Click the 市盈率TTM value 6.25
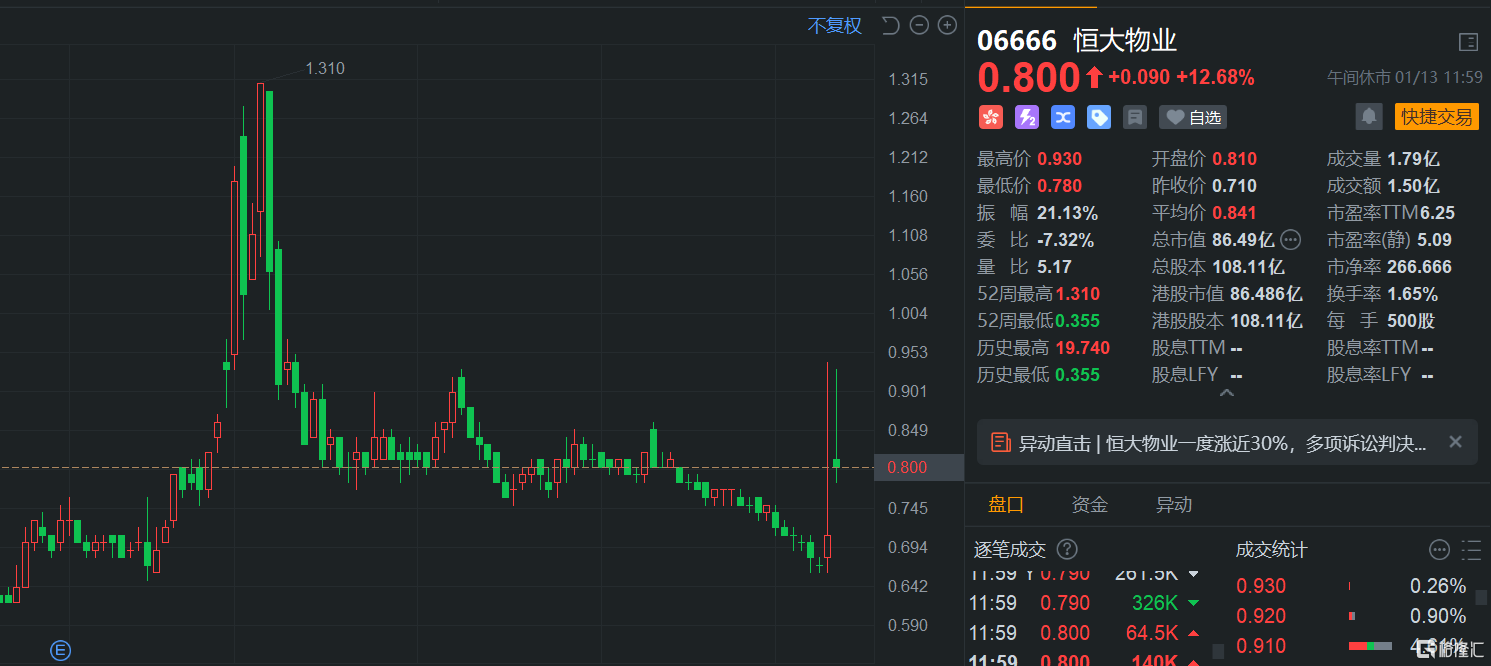1491x666 pixels. (x=1438, y=213)
